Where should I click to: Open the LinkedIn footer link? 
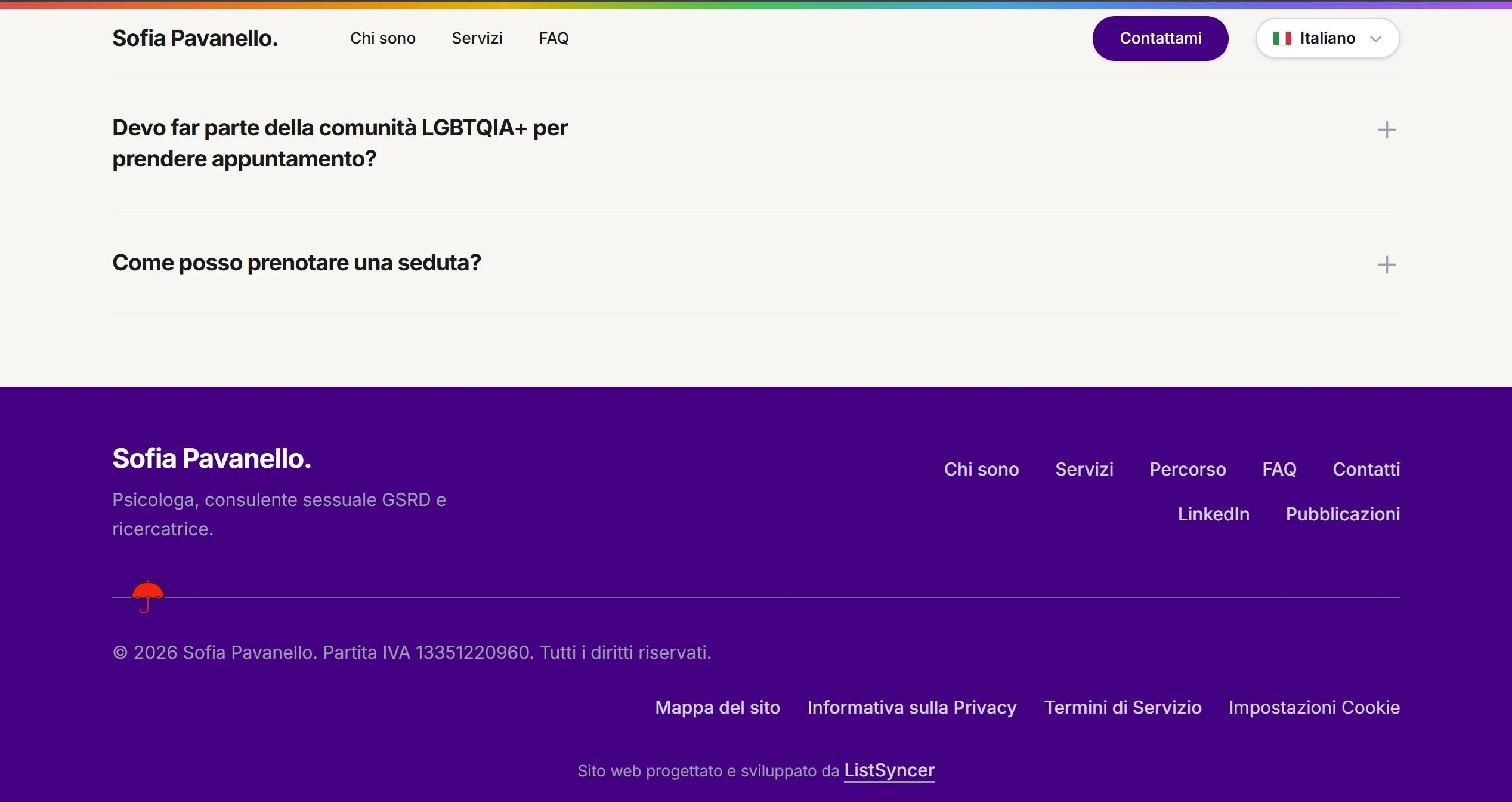tap(1213, 514)
